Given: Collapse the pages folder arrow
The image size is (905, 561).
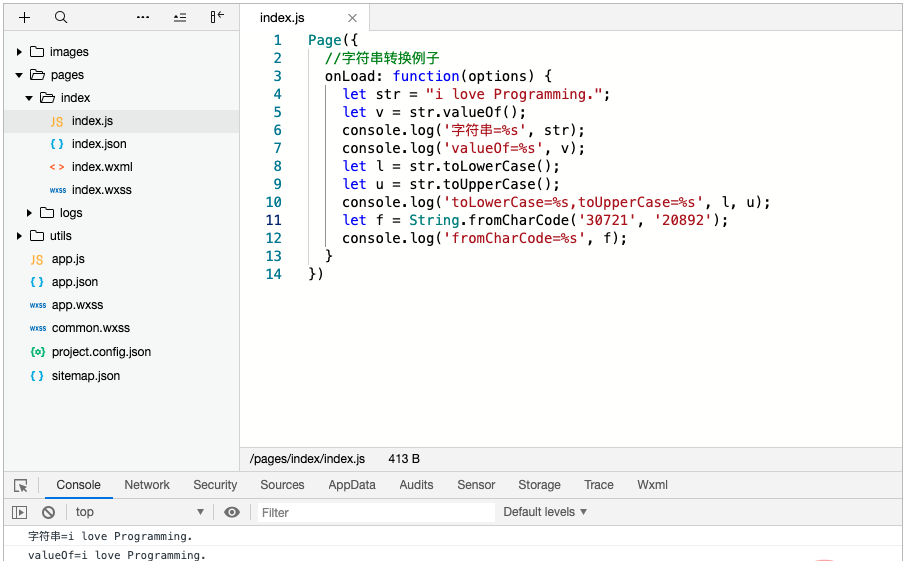Looking at the screenshot, I should 19,75.
